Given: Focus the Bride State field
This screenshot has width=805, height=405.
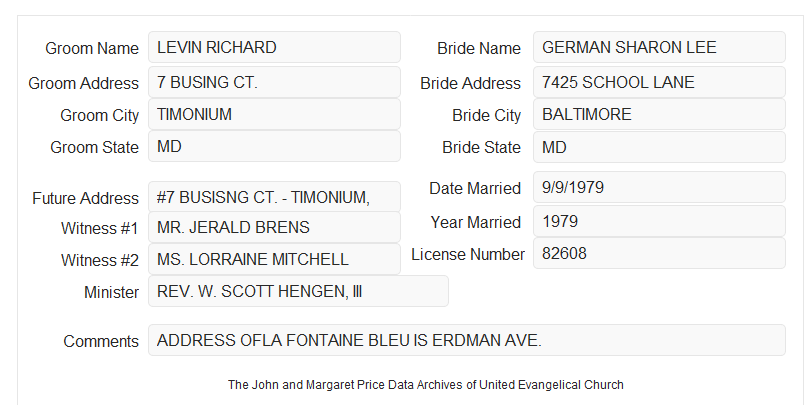Looking at the screenshot, I should pos(659,147).
